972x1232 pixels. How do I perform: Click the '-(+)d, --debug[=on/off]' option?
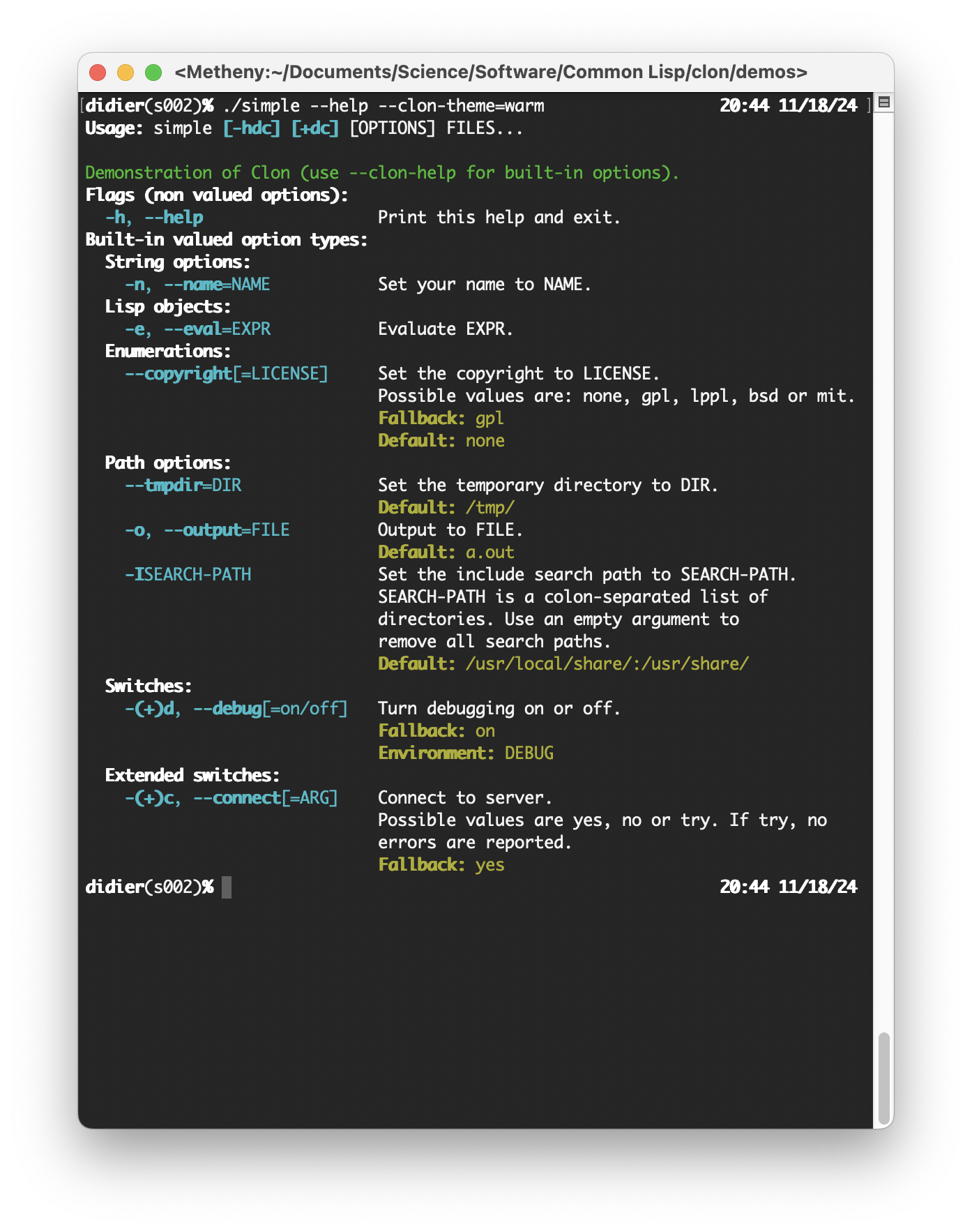pos(236,709)
